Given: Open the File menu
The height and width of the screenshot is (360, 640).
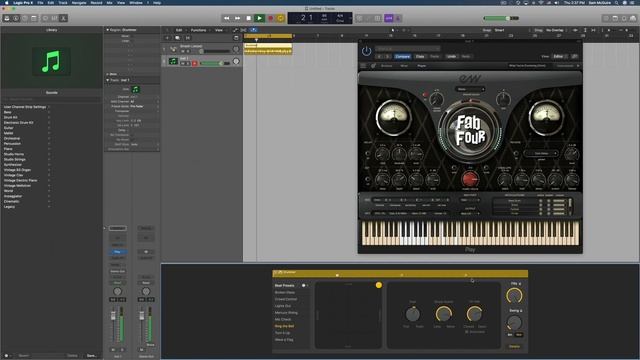Looking at the screenshot, I should (x=40, y=2).
